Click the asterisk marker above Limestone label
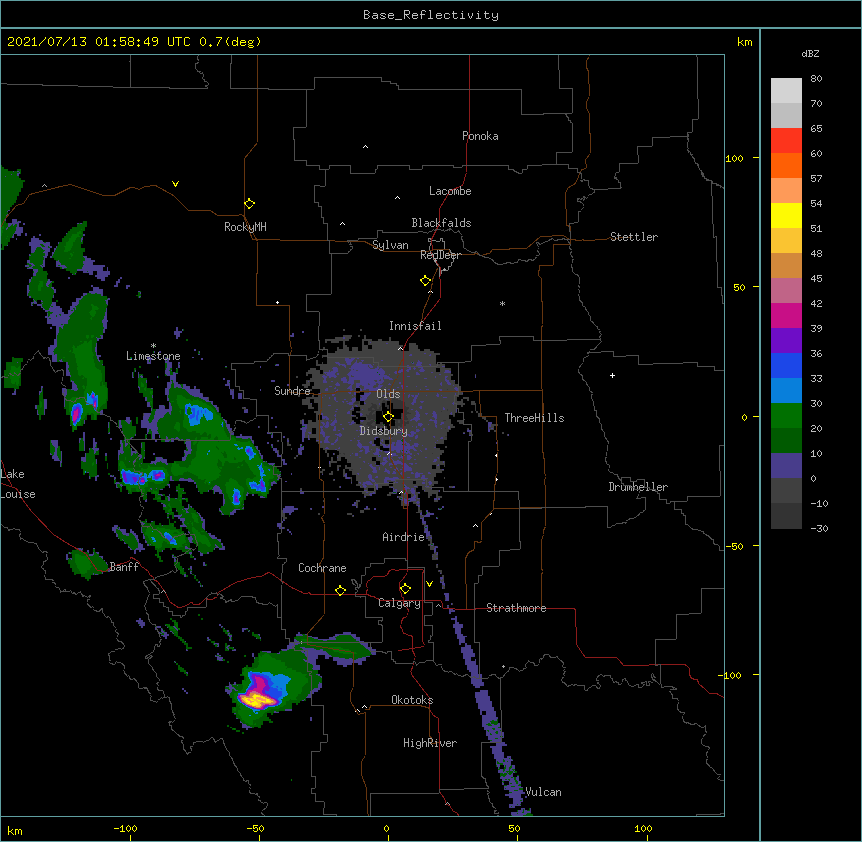The height and width of the screenshot is (842, 862). 153,346
